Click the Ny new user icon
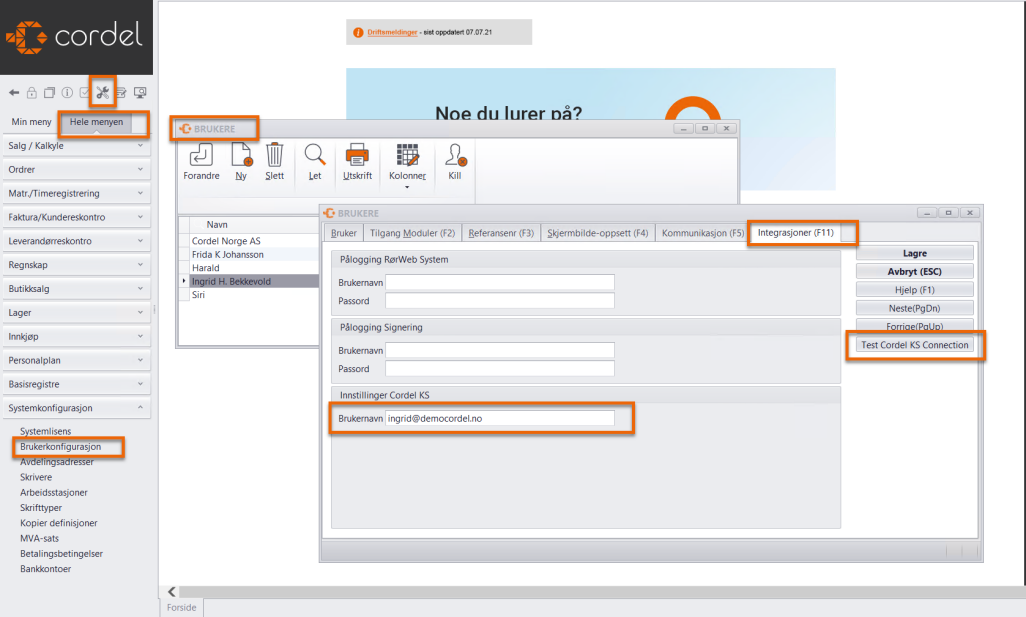 click(241, 156)
